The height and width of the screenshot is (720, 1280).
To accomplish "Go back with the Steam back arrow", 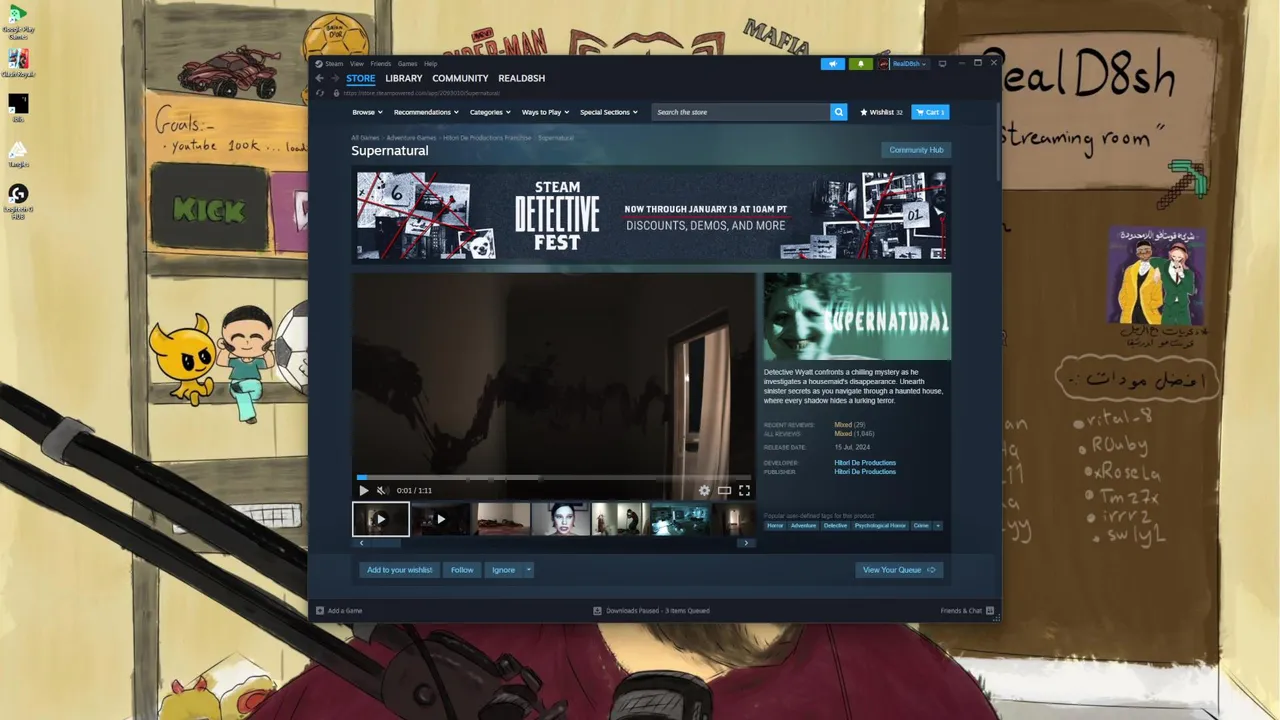I will tap(320, 78).
